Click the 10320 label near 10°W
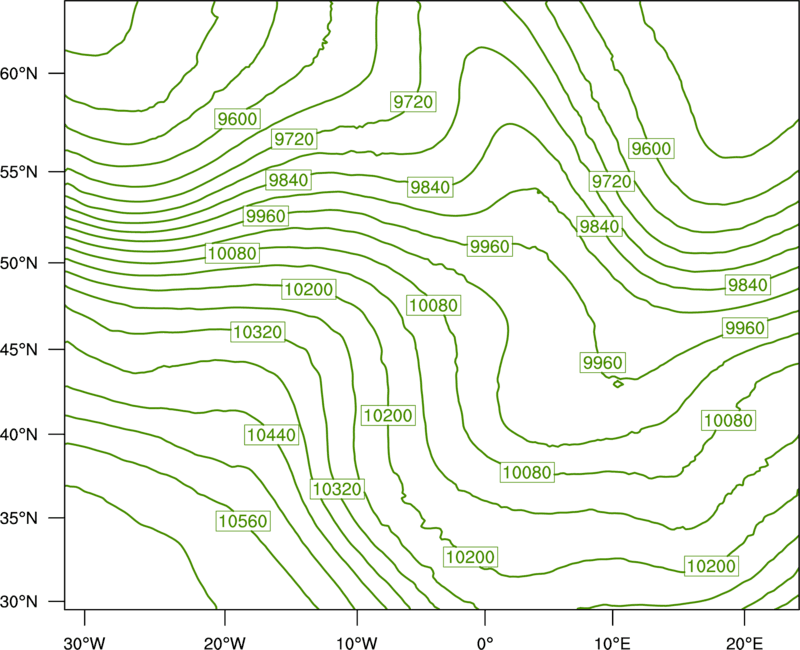 pyautogui.click(x=337, y=489)
